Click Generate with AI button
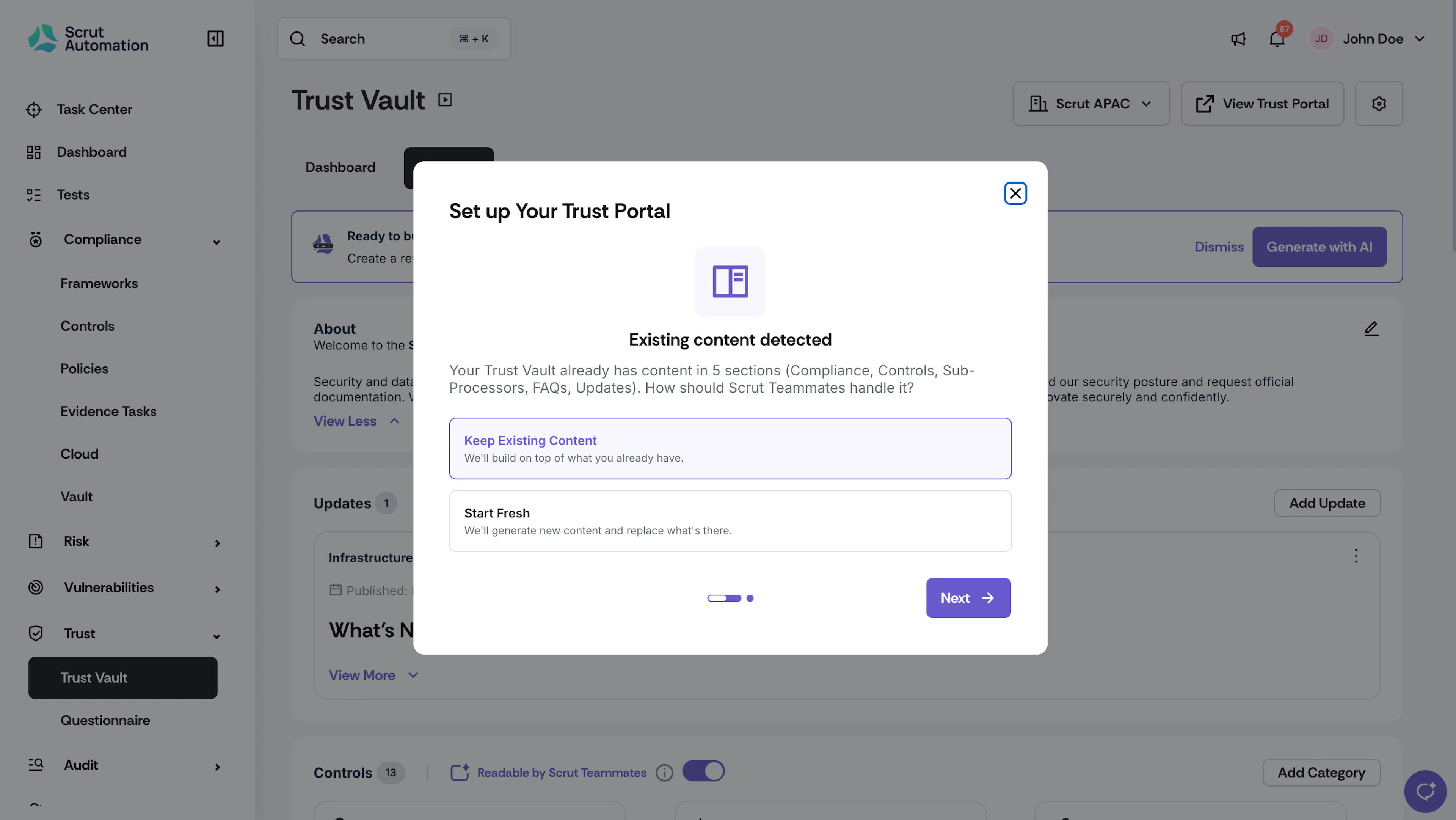The height and width of the screenshot is (820, 1456). 1319,247
